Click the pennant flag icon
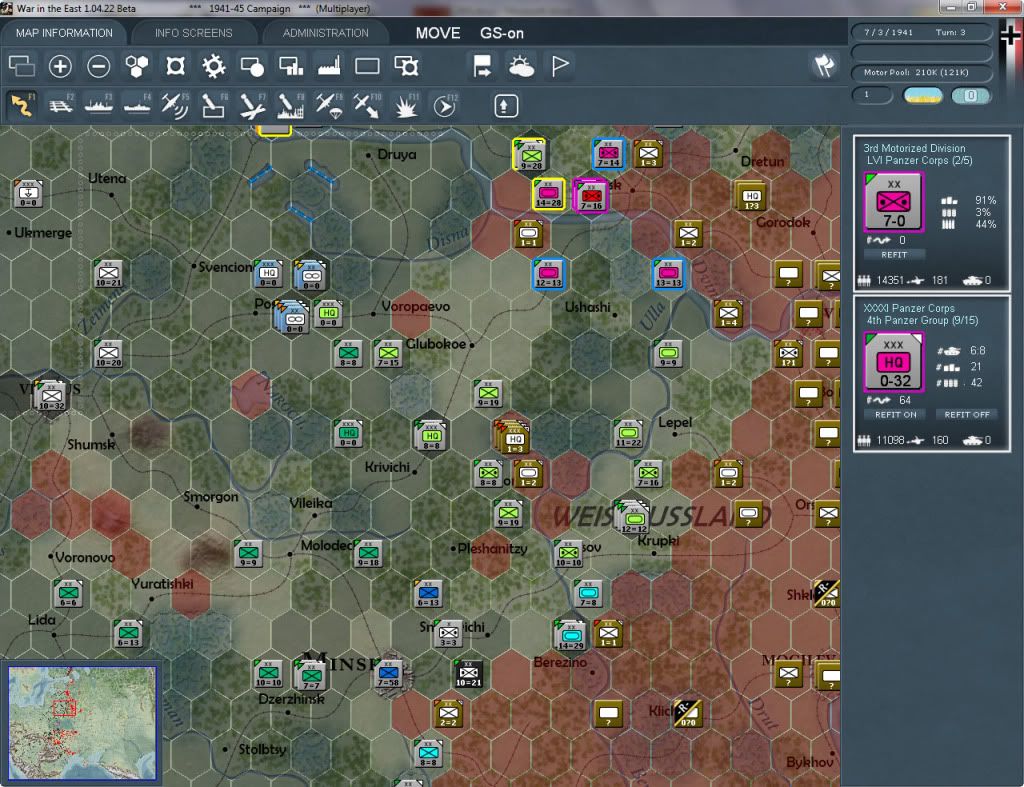The image size is (1024, 787). 560,66
